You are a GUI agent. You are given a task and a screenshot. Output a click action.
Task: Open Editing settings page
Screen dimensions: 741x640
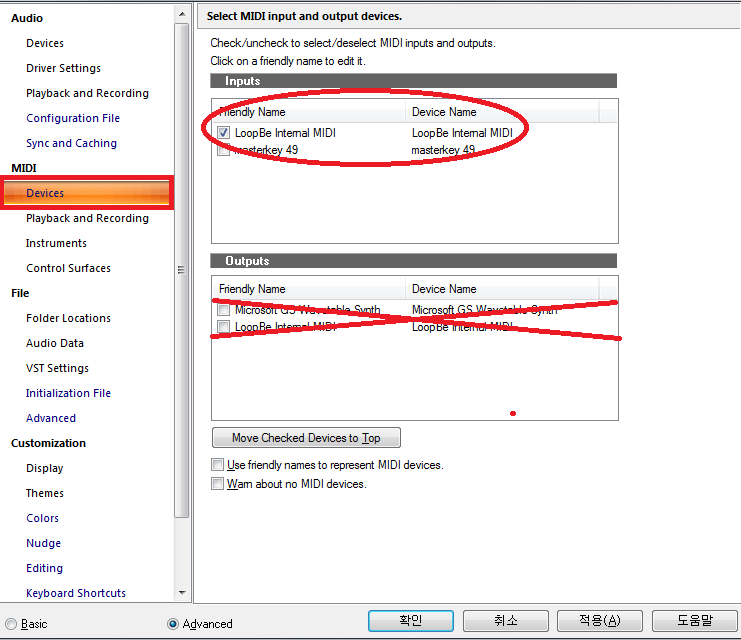coord(44,568)
